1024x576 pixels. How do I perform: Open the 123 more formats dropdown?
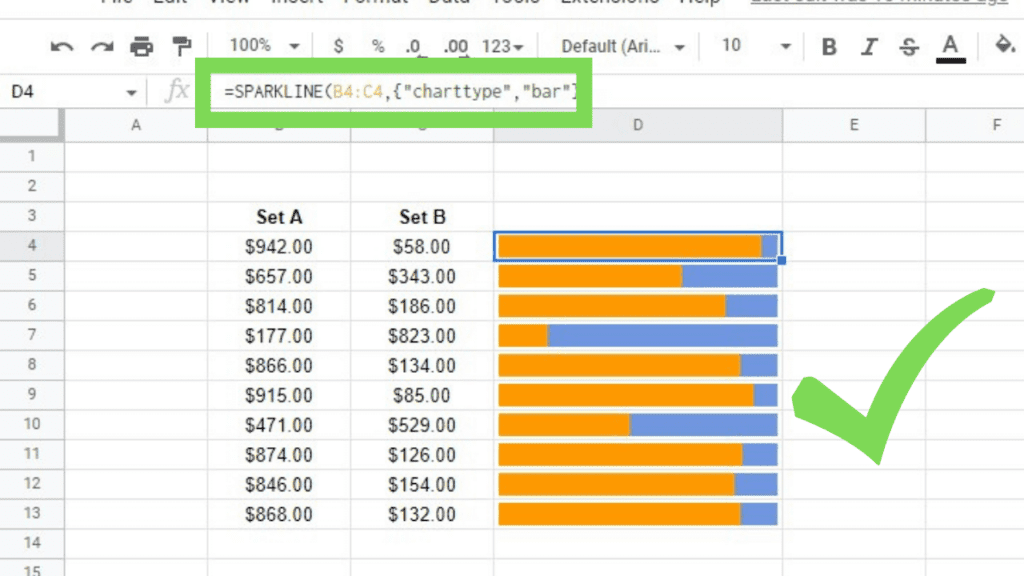[503, 46]
